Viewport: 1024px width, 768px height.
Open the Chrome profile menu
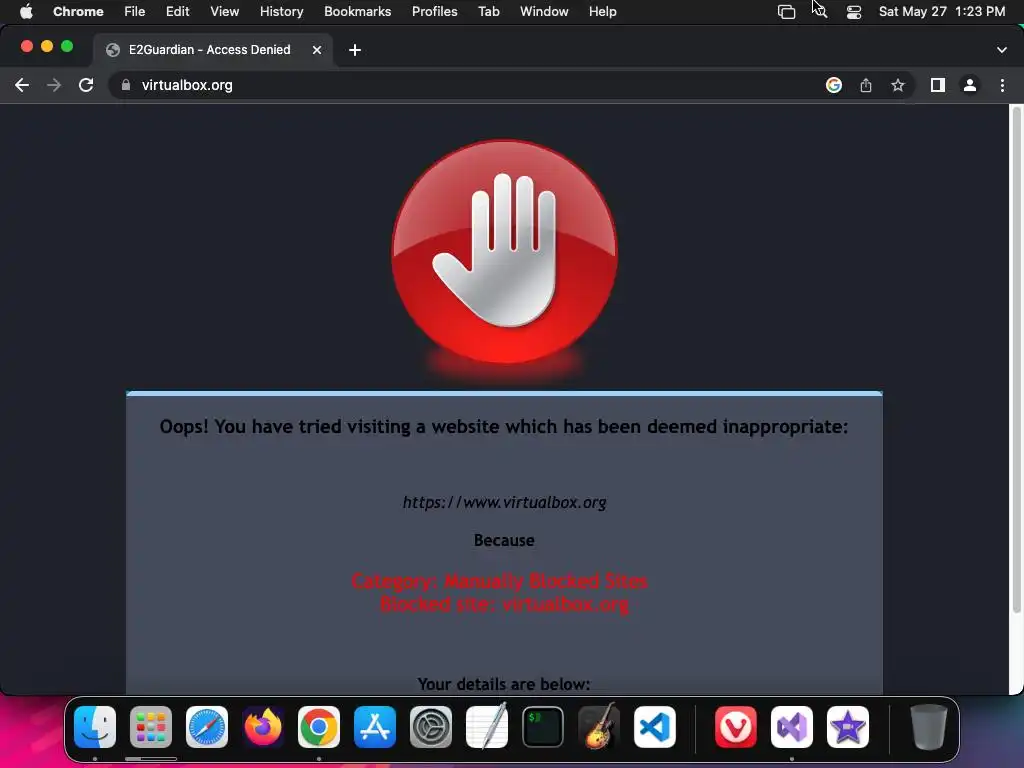point(970,85)
